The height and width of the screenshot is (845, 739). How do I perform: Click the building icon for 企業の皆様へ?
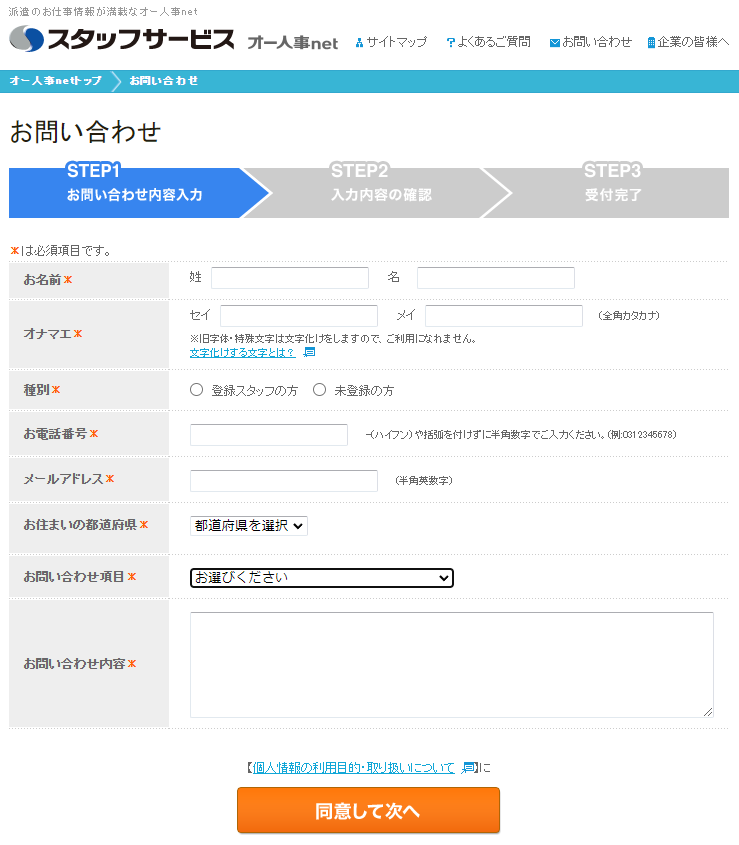[x=651, y=43]
